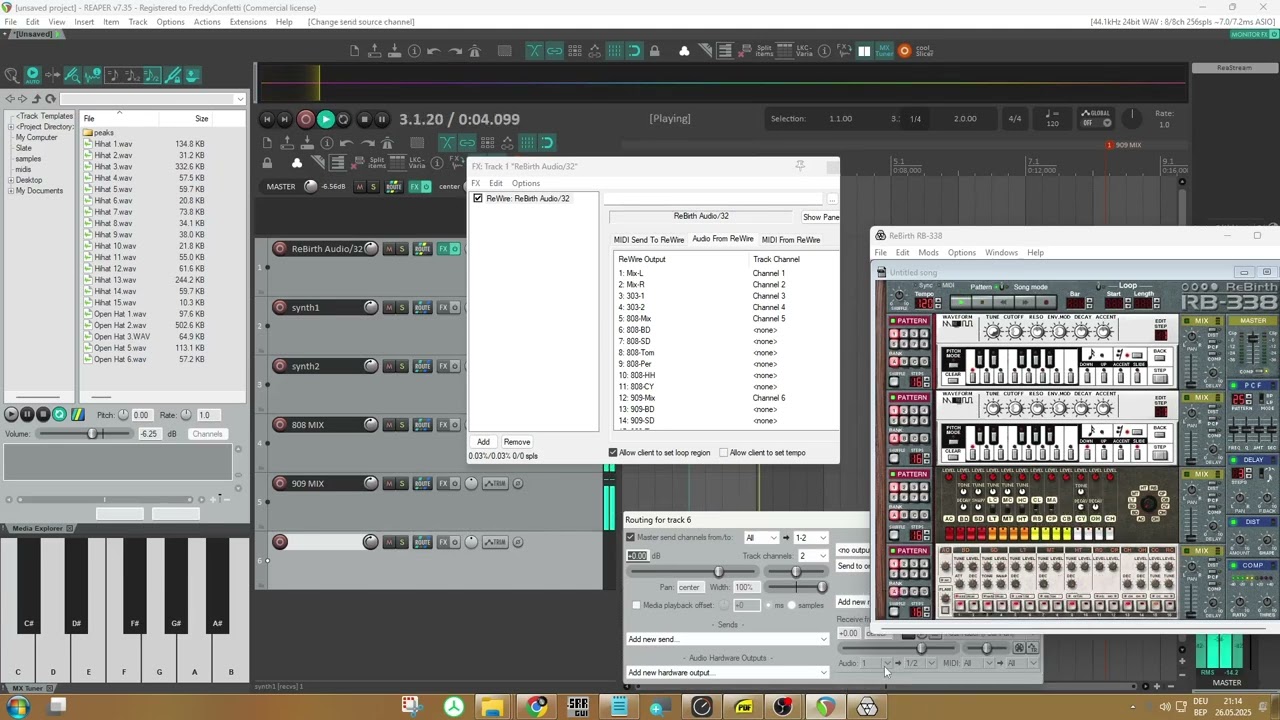Screen dimensions: 1280x720
Task: Open FX window Options menu
Action: 526,183
